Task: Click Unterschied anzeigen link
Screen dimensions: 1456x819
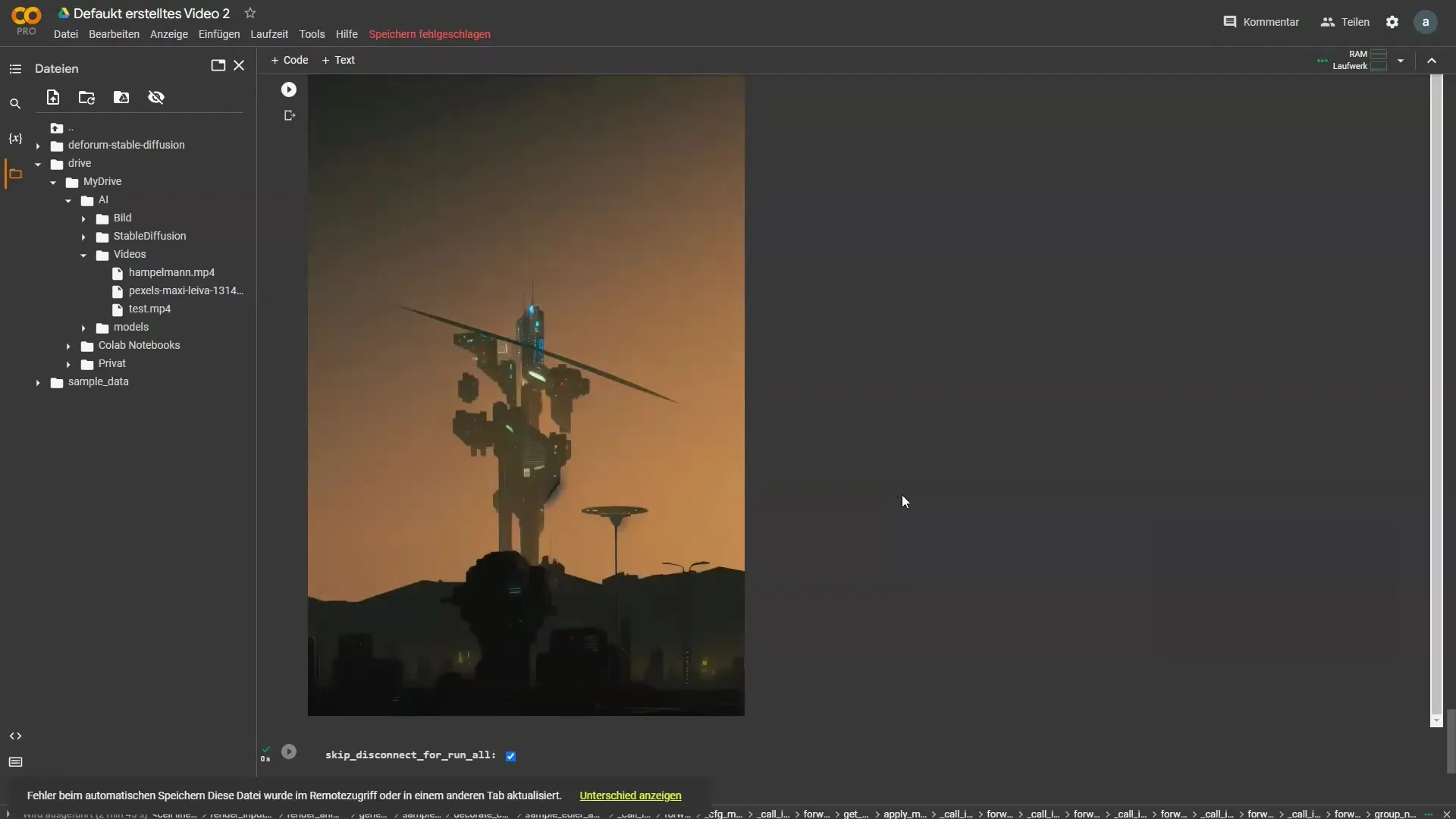Action: [x=630, y=795]
